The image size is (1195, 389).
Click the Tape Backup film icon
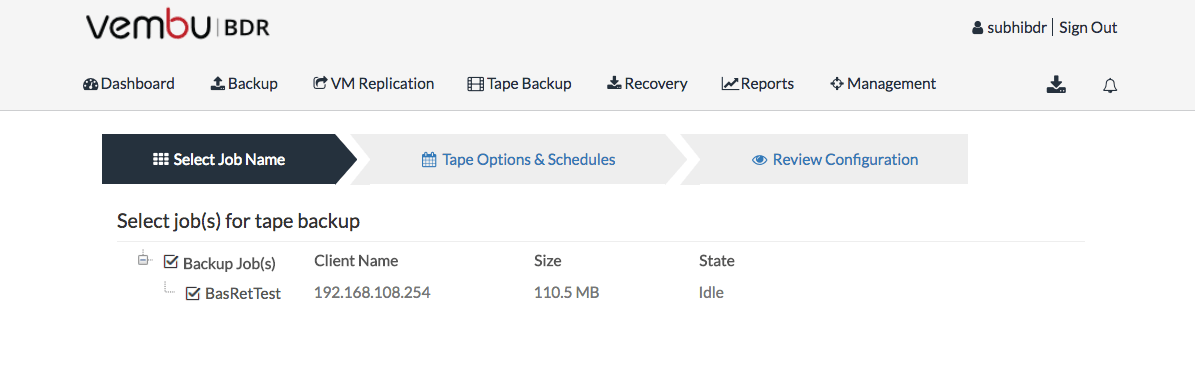tap(476, 84)
